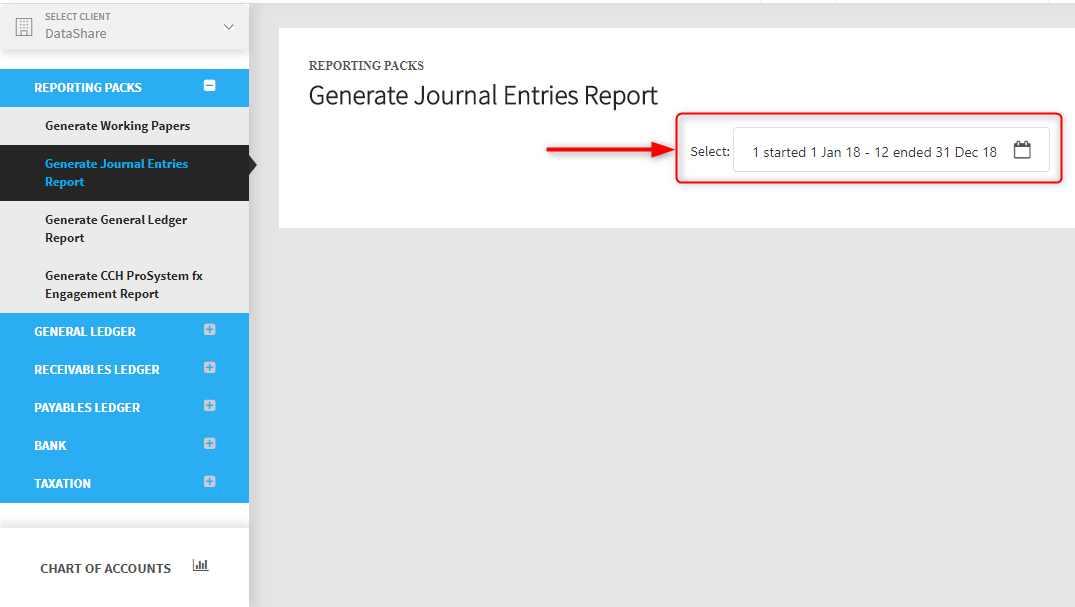Click the DataShare client name
The image size is (1075, 607).
coord(75,34)
